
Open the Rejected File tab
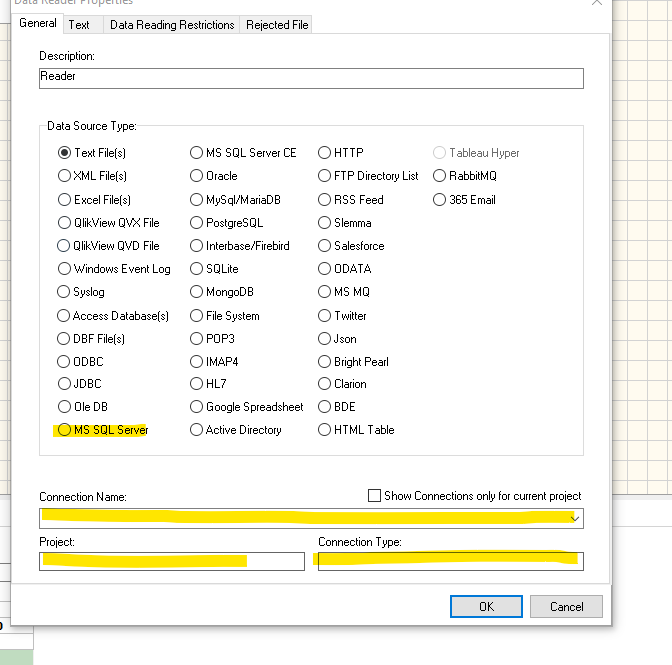click(x=277, y=25)
